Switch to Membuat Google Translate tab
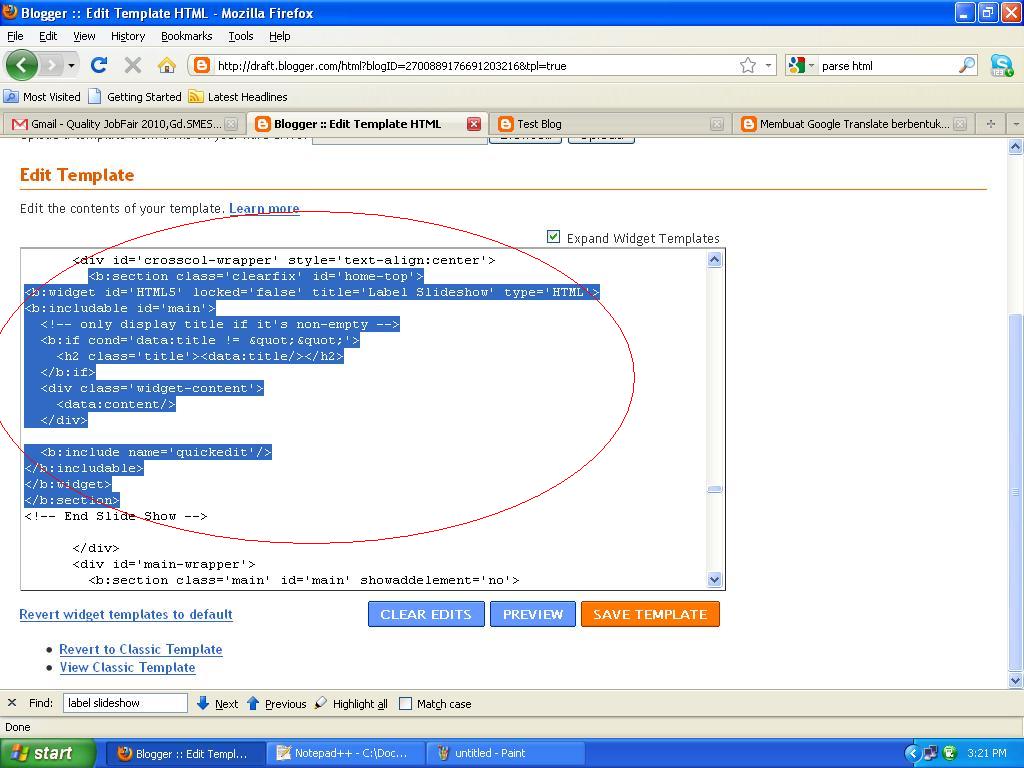The width and height of the screenshot is (1024, 768). 852,124
